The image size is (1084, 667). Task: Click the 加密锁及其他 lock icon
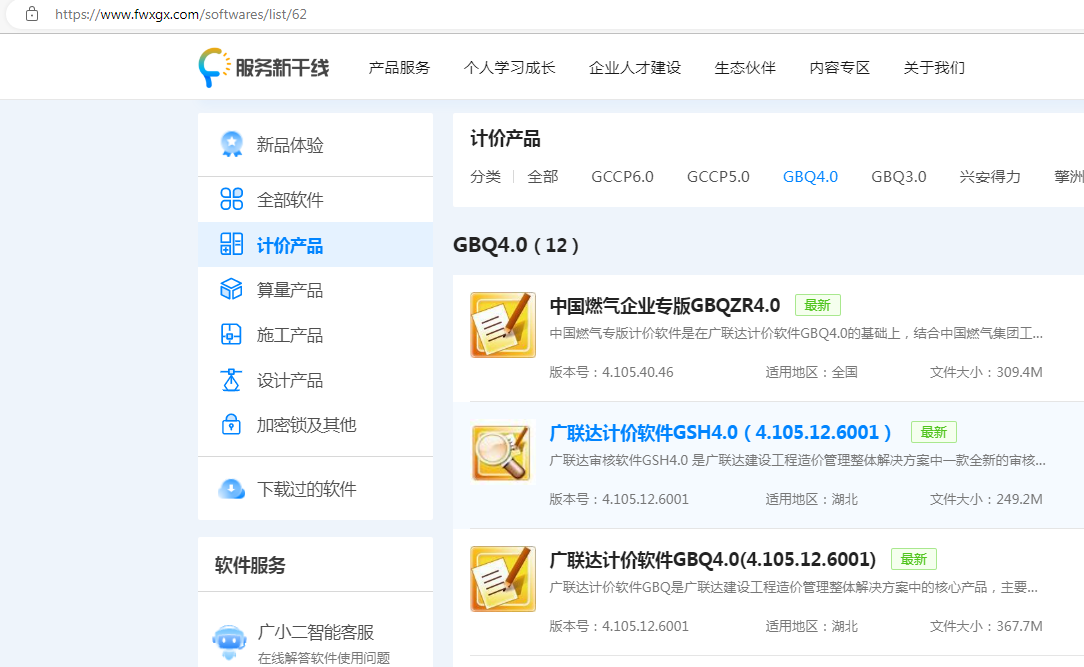pos(232,424)
